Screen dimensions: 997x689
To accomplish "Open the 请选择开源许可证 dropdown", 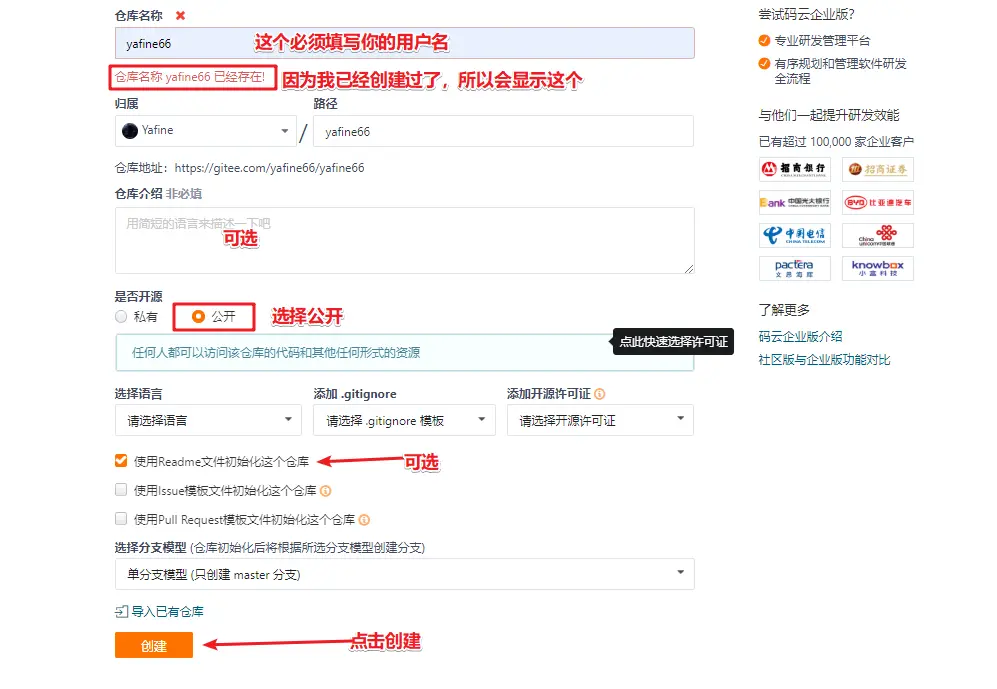I will point(600,420).
